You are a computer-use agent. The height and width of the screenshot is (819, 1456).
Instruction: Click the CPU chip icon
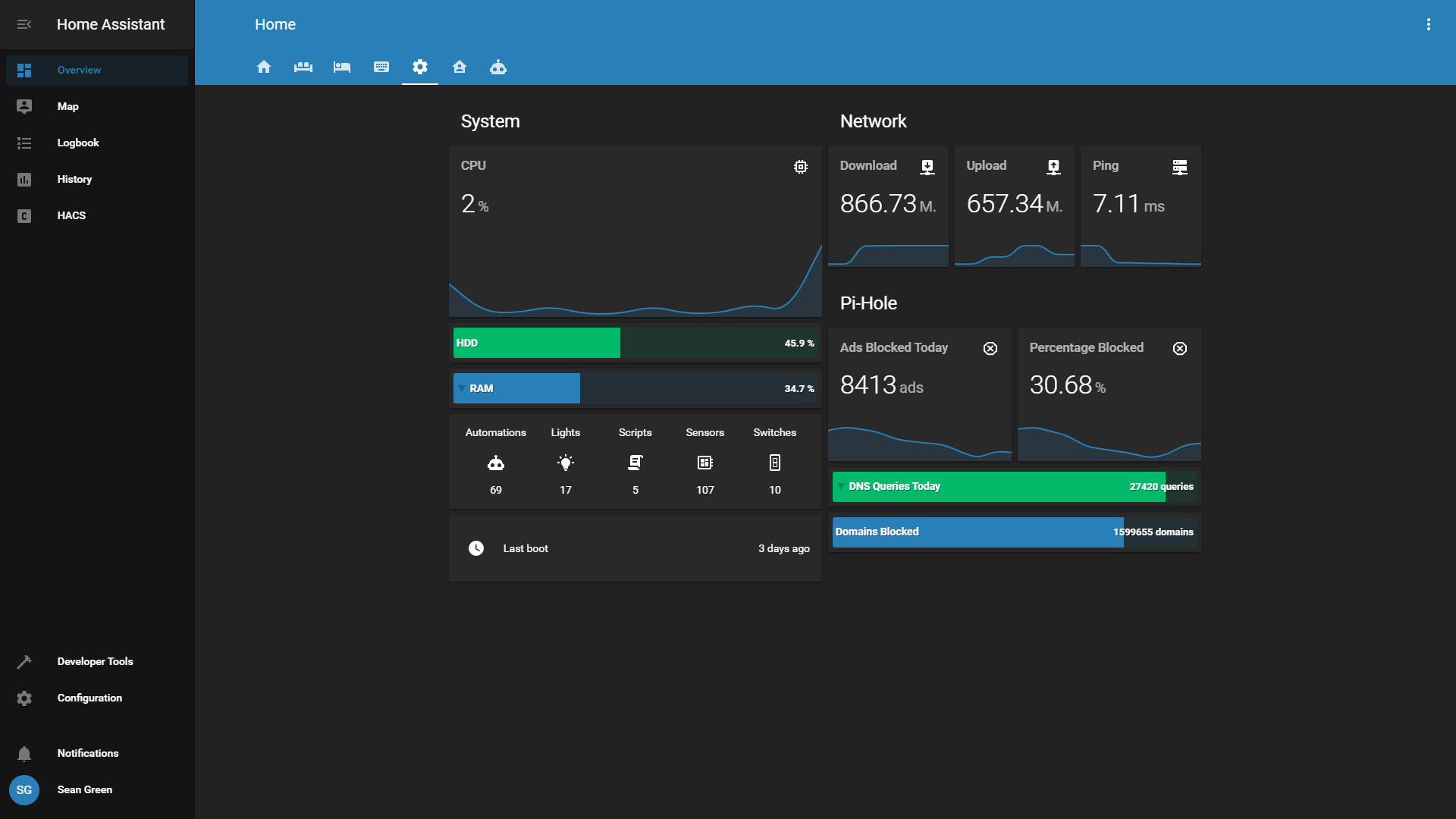(801, 167)
